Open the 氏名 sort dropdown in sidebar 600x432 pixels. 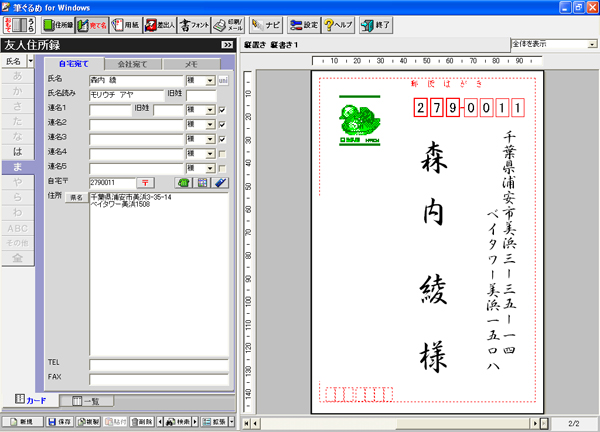pyautogui.click(x=32, y=62)
